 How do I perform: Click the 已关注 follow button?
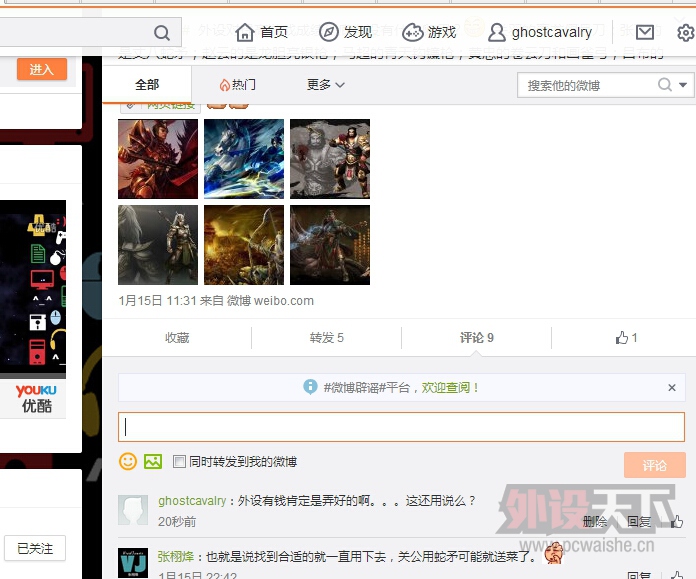[x=35, y=548]
